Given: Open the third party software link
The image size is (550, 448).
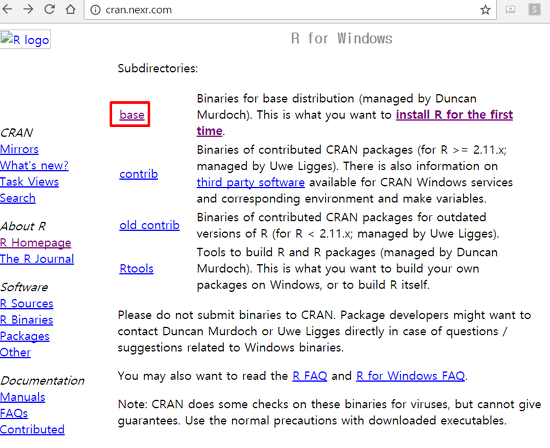Looking at the screenshot, I should (x=250, y=182).
